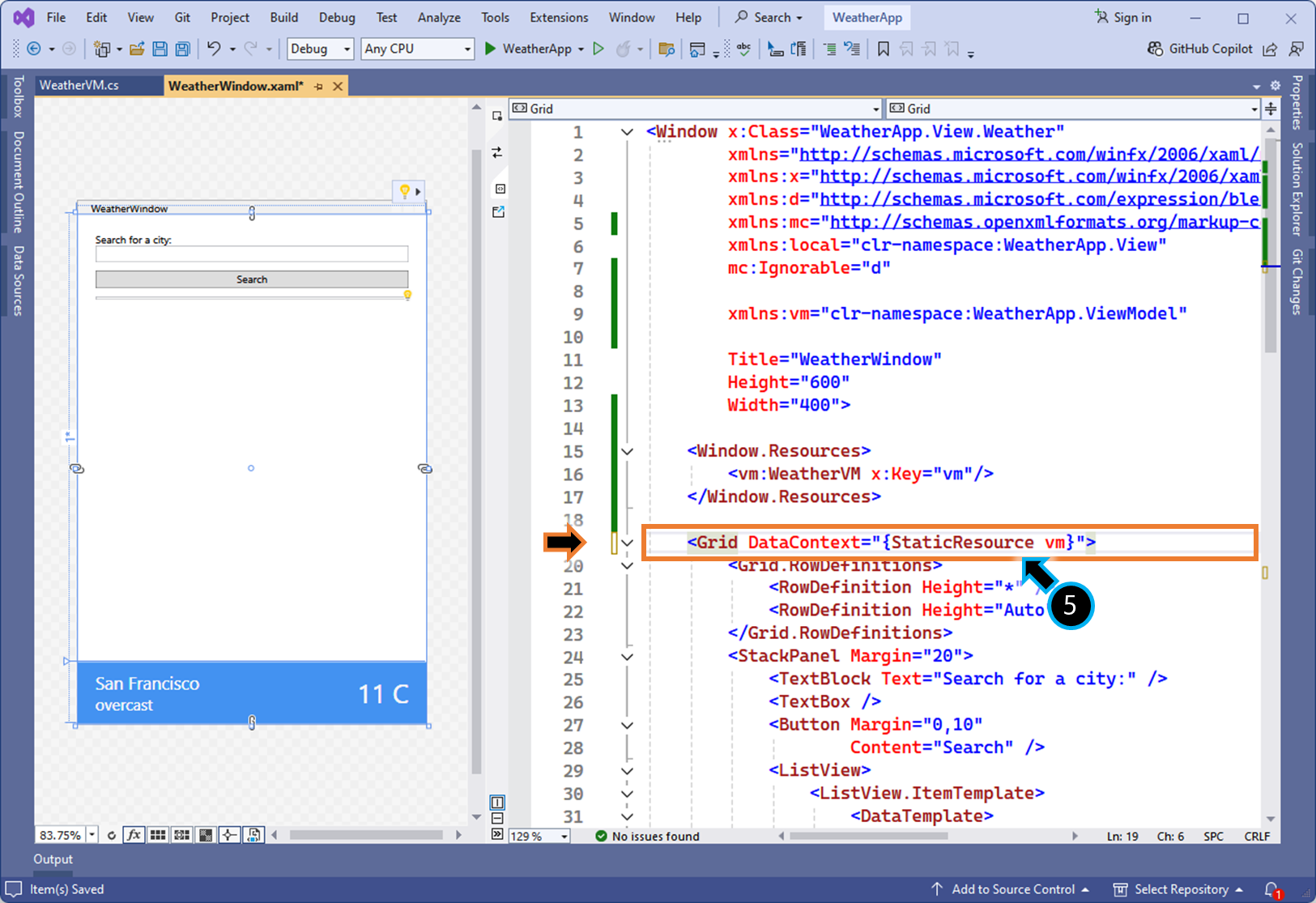Collapse Window.Resources on line 15

pyautogui.click(x=627, y=451)
